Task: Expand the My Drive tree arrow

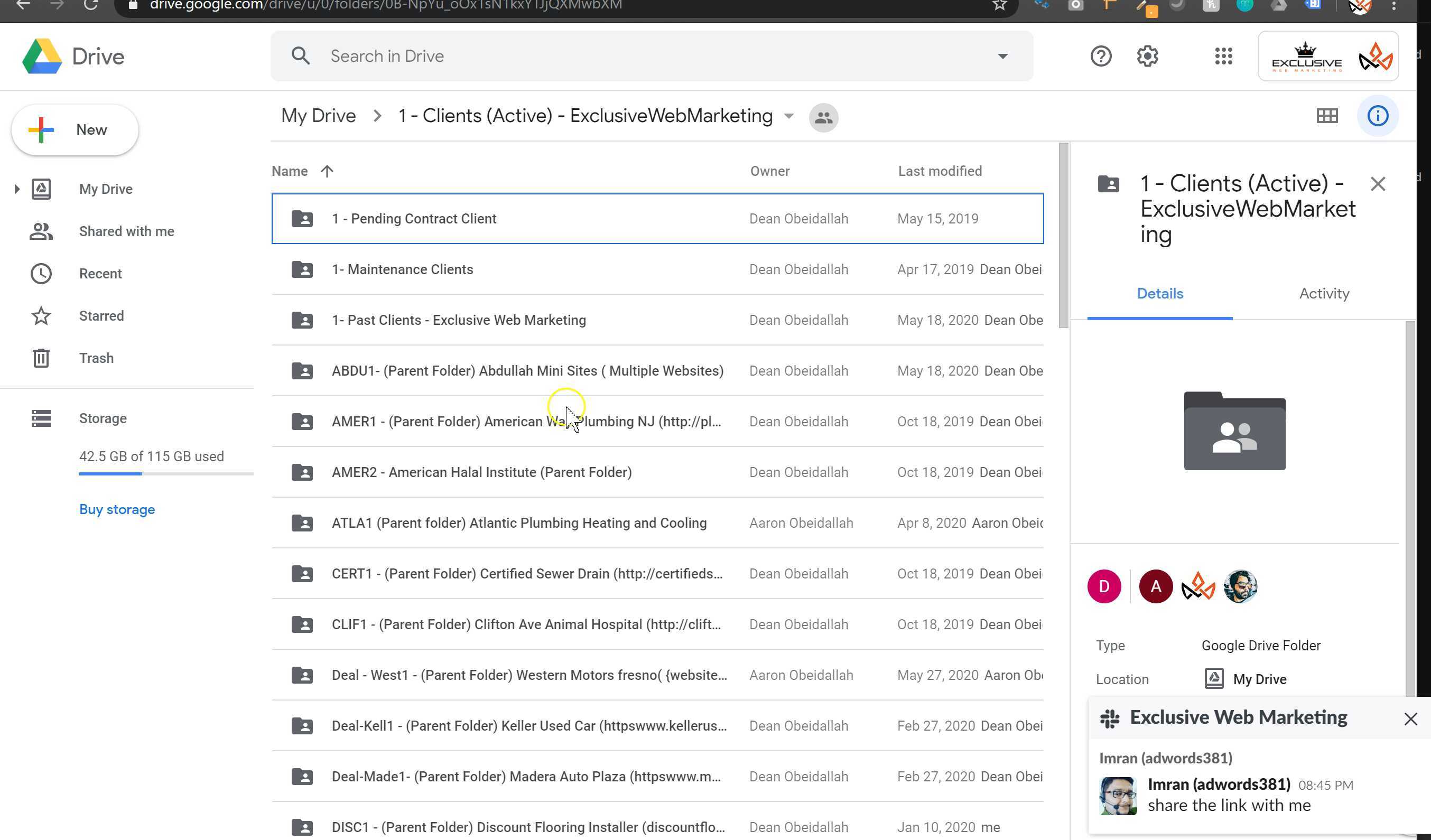Action: click(x=16, y=189)
